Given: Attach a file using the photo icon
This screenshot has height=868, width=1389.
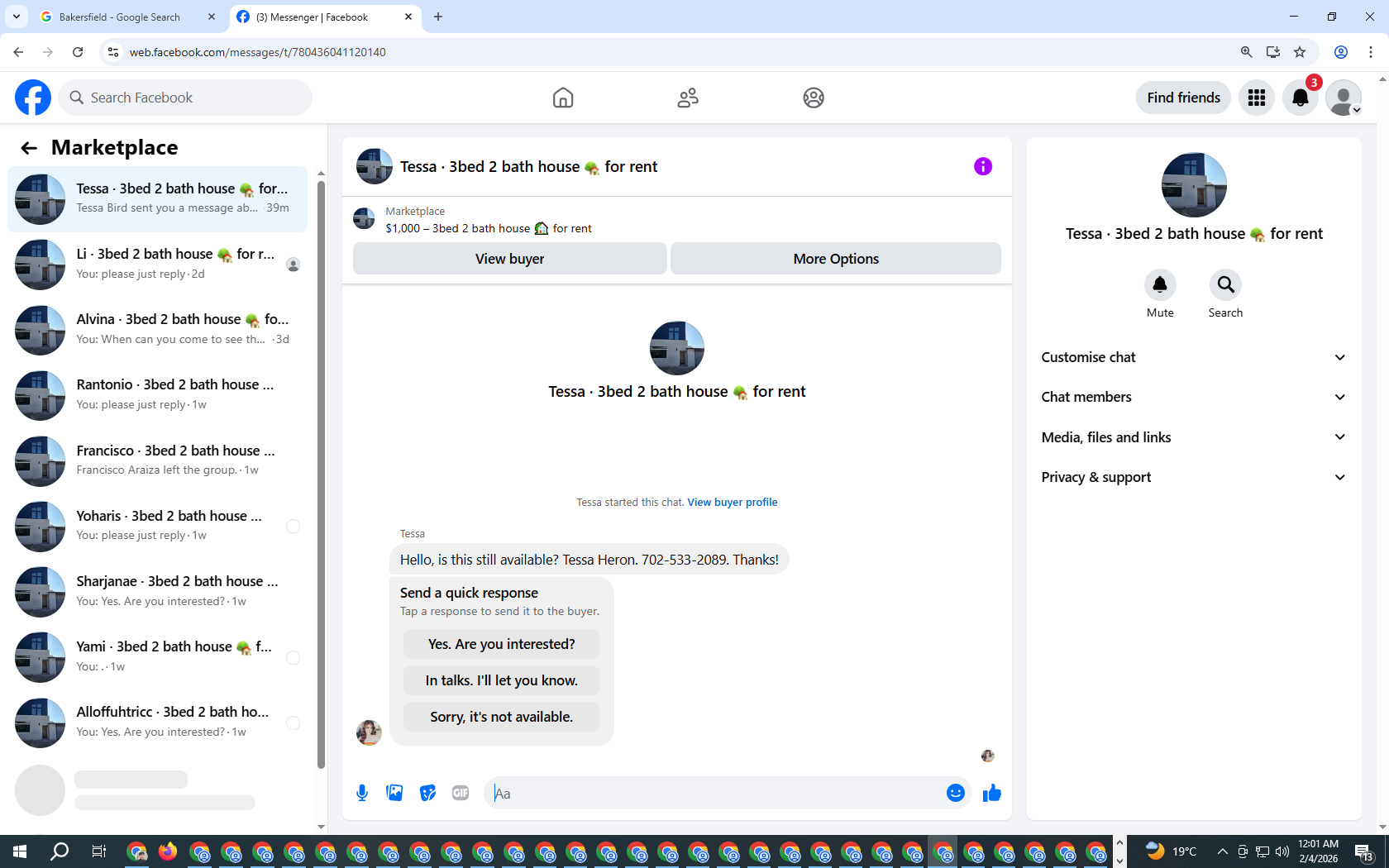Looking at the screenshot, I should click(x=394, y=794).
